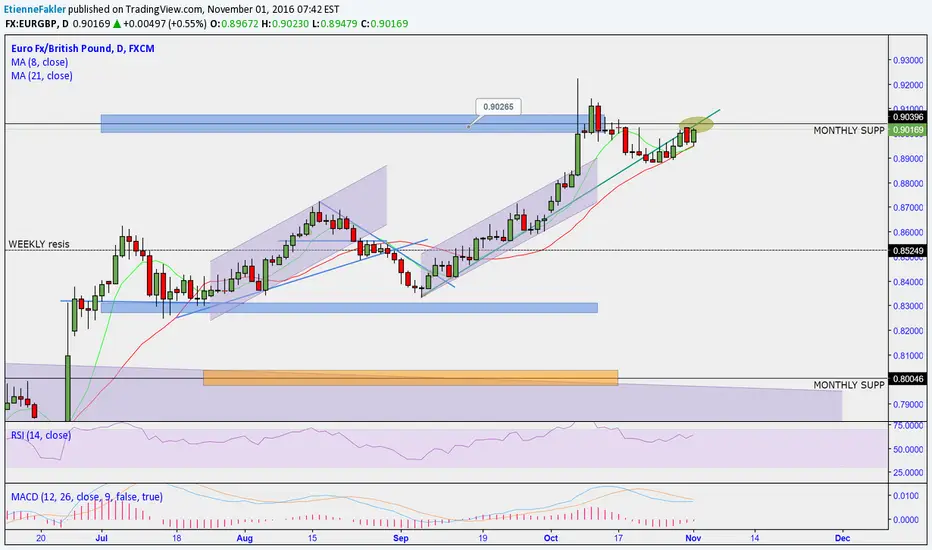Click the L:0.89479 low value in header
Viewport: 932px width, 550px height.
(x=335, y=24)
